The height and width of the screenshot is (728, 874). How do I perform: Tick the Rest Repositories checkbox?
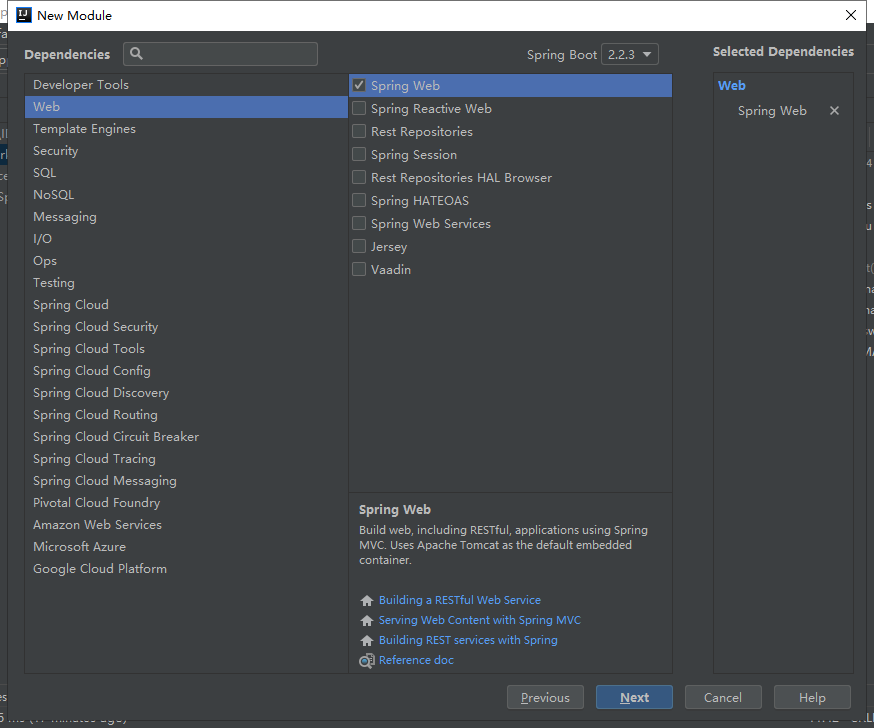359,132
